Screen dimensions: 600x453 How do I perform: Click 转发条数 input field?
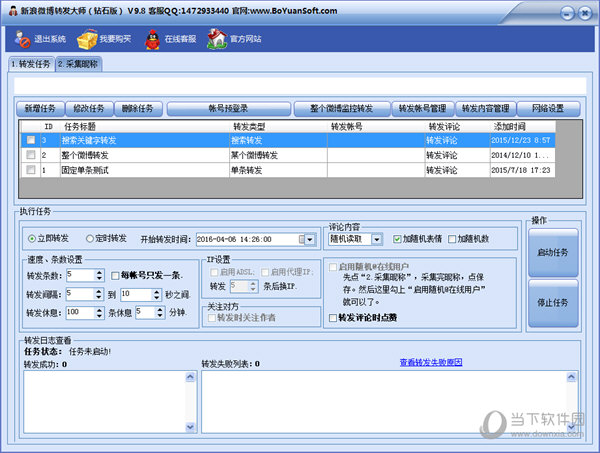pyautogui.click(x=81, y=275)
